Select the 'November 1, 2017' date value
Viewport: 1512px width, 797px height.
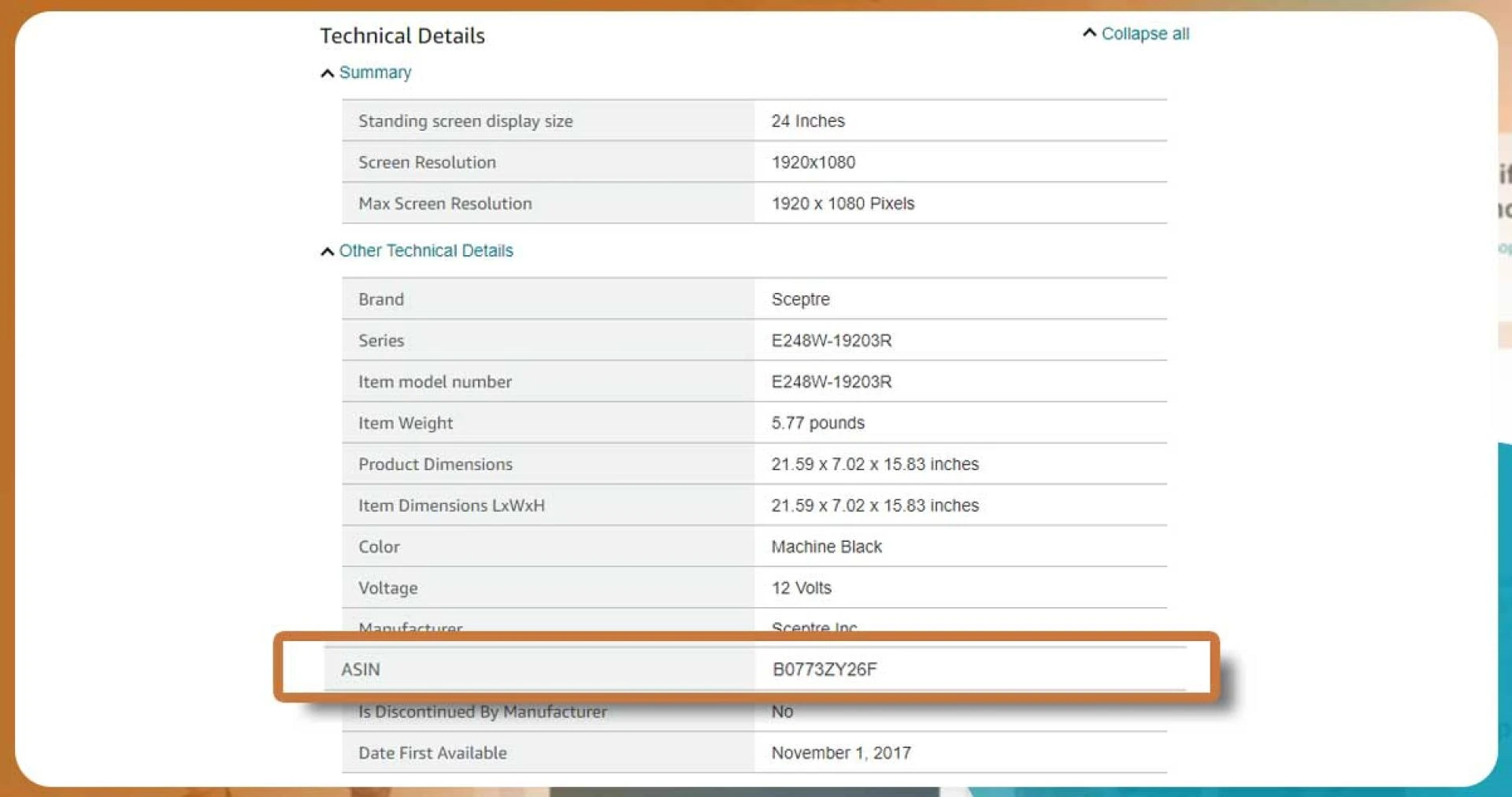click(x=841, y=753)
